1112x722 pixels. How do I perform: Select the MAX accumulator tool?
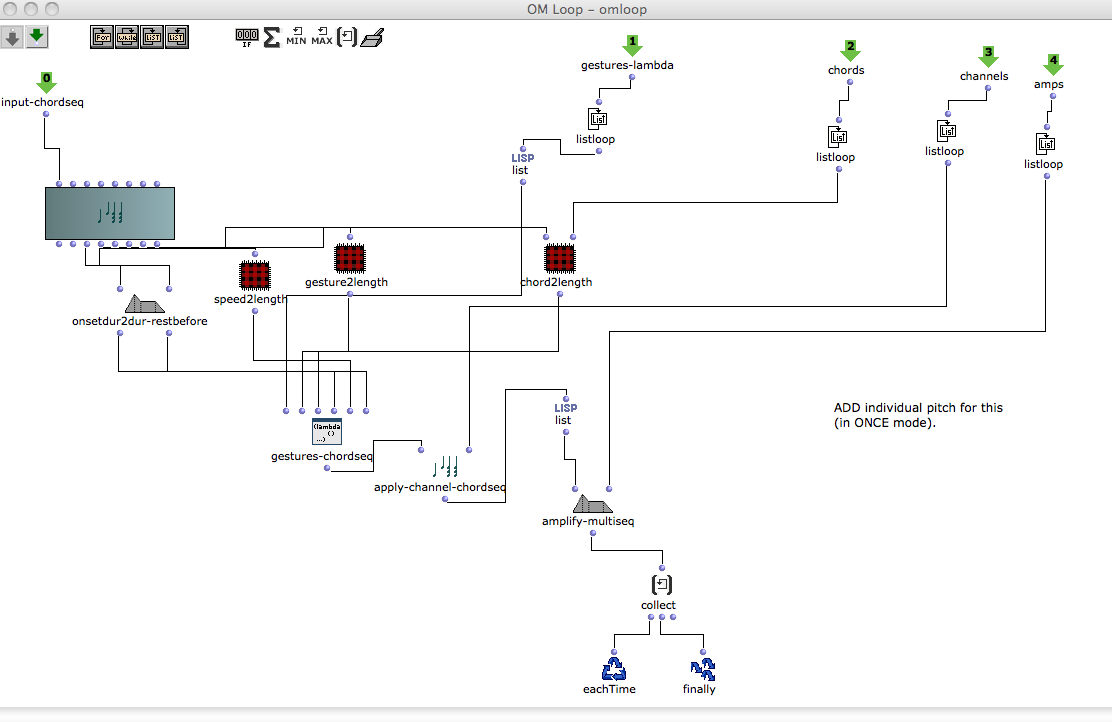(322, 38)
